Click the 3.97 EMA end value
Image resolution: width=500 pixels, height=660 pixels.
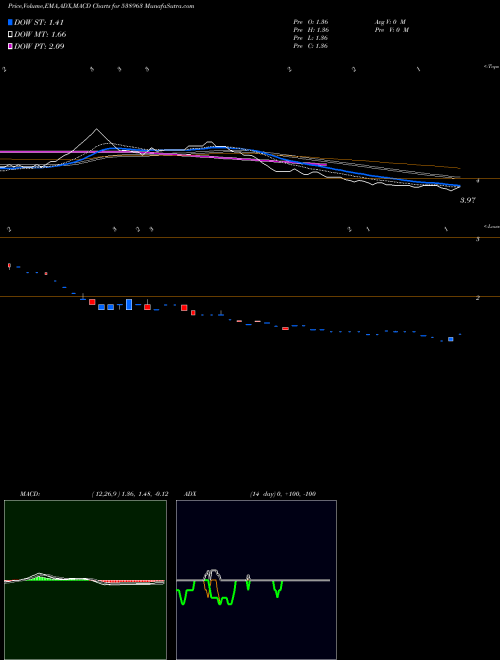pos(468,201)
